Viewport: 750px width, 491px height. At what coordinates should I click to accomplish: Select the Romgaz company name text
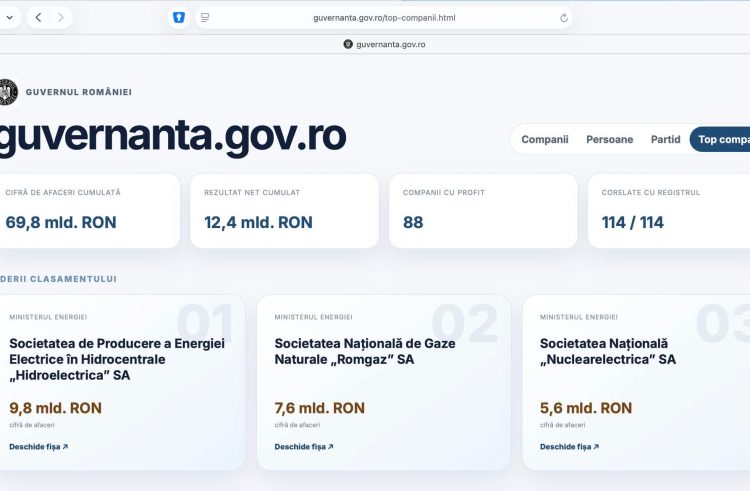tap(365, 351)
